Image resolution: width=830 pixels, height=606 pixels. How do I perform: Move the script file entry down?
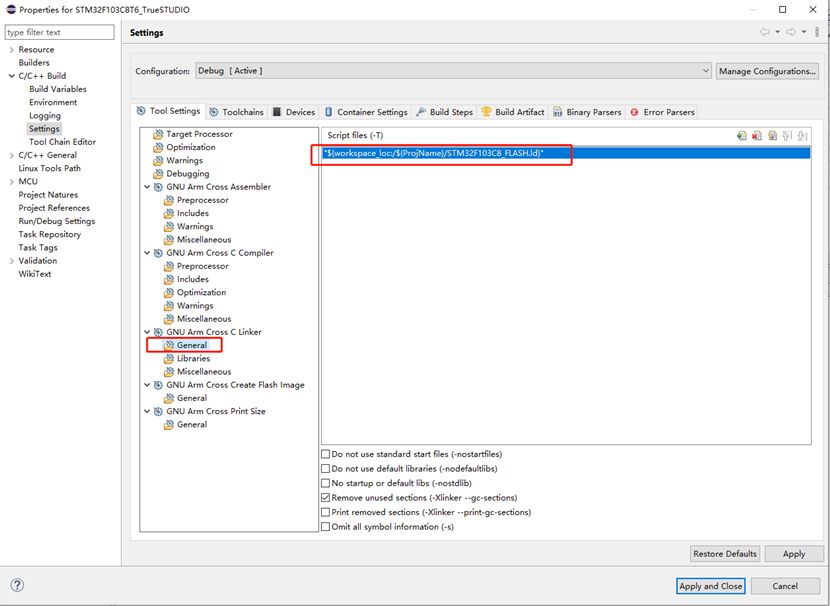point(801,135)
